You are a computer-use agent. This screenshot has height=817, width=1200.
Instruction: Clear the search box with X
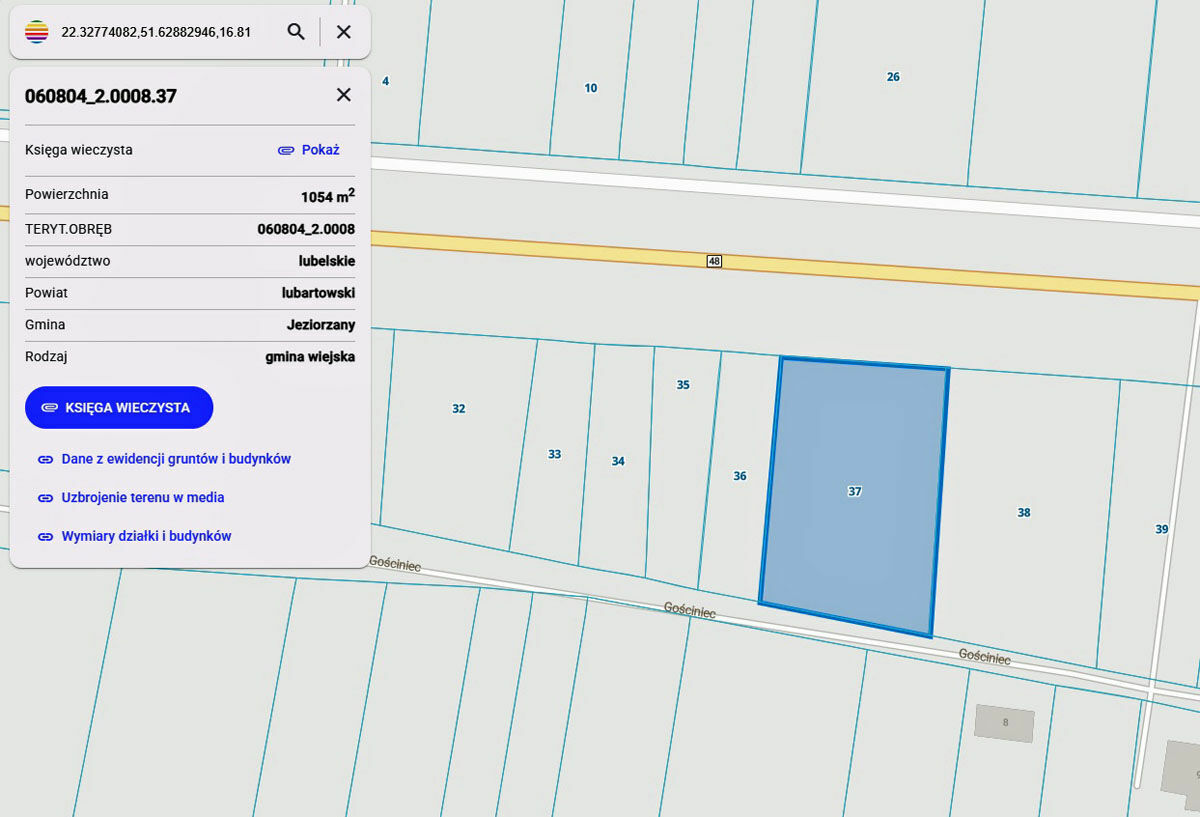click(x=343, y=32)
